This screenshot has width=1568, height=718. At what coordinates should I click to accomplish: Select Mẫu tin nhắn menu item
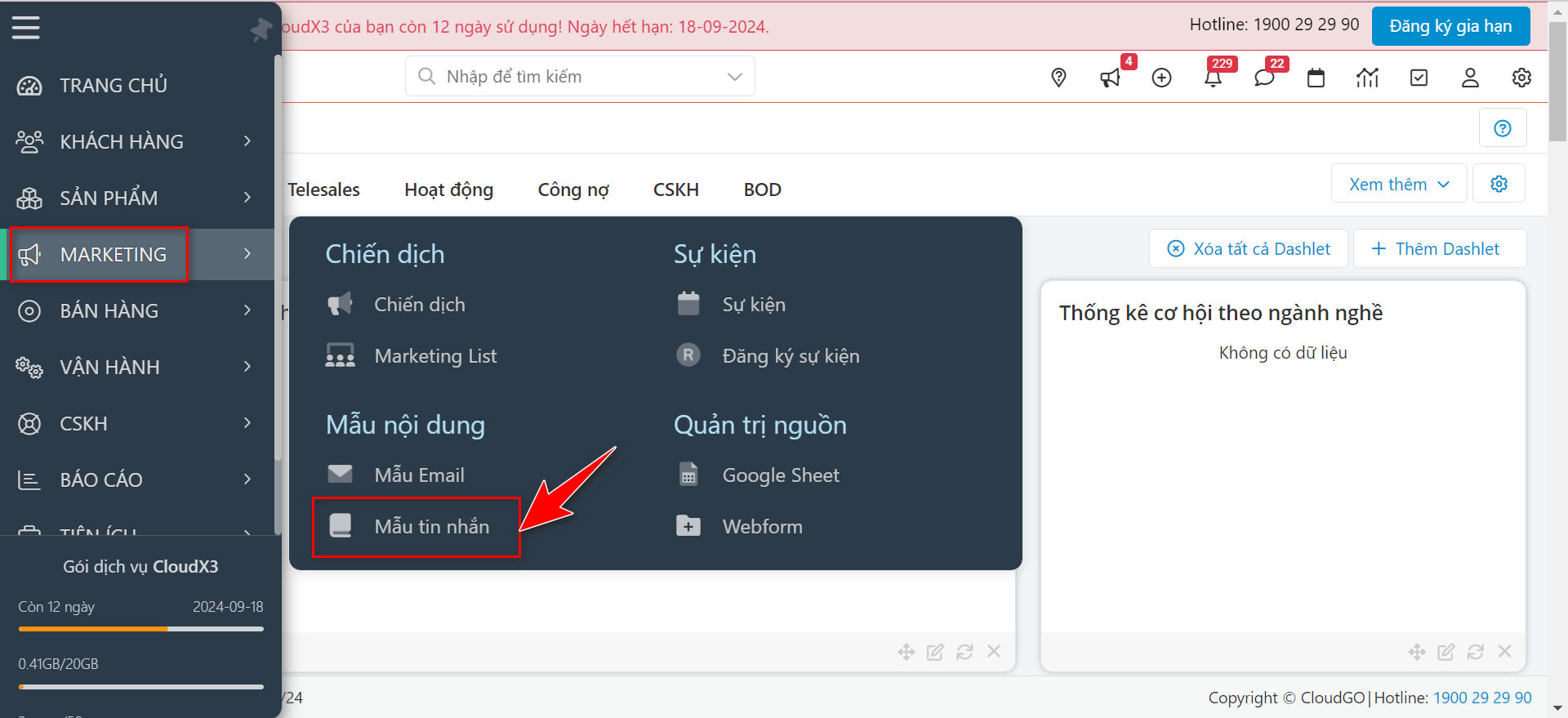pyautogui.click(x=431, y=527)
